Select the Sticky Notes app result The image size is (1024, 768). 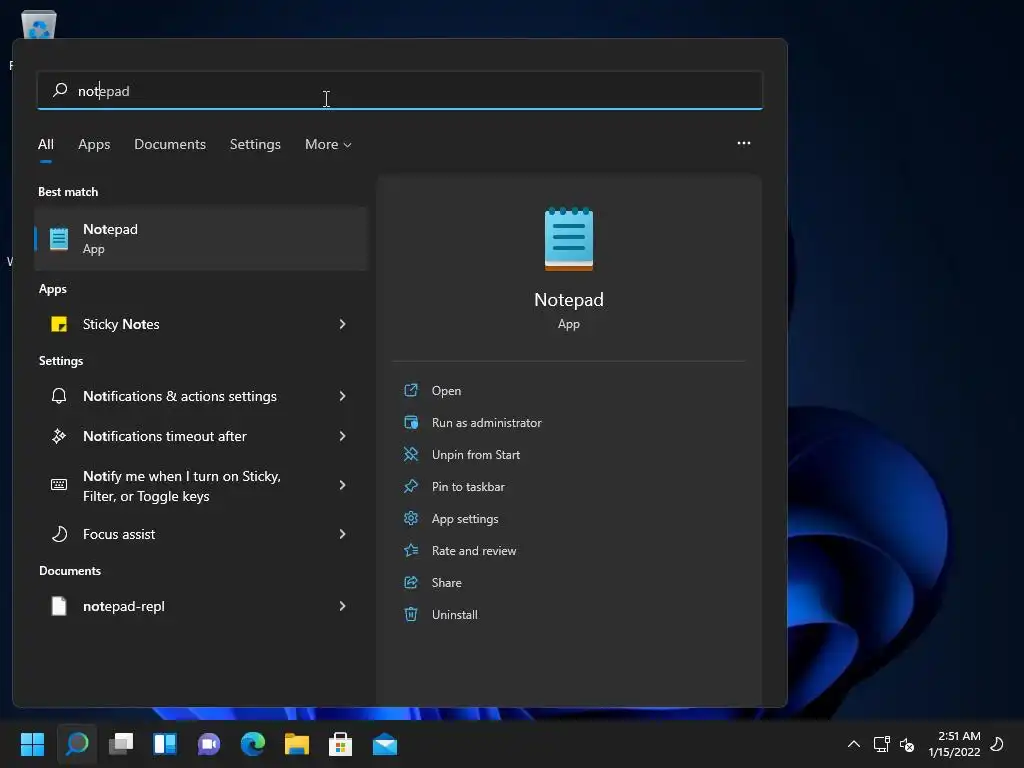[201, 324]
